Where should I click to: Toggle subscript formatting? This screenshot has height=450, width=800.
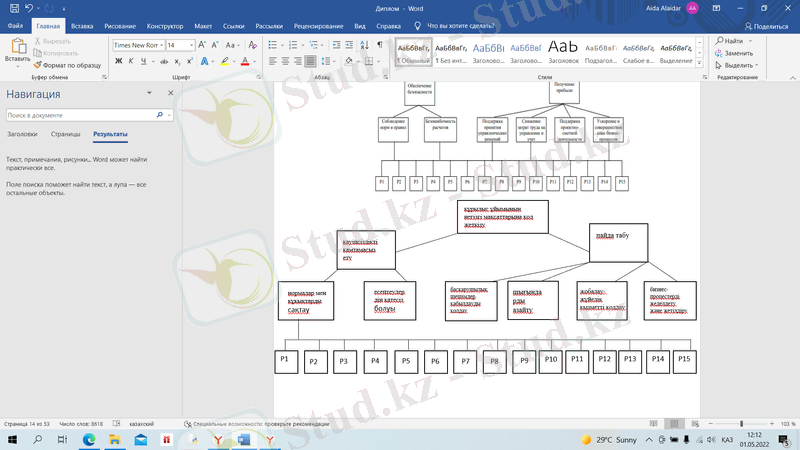[177, 61]
